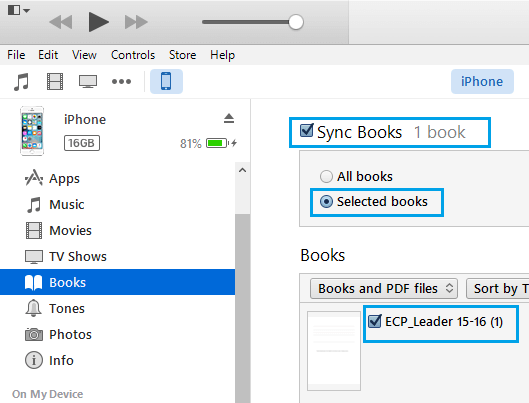Click the iPhone button at top right

(482, 82)
